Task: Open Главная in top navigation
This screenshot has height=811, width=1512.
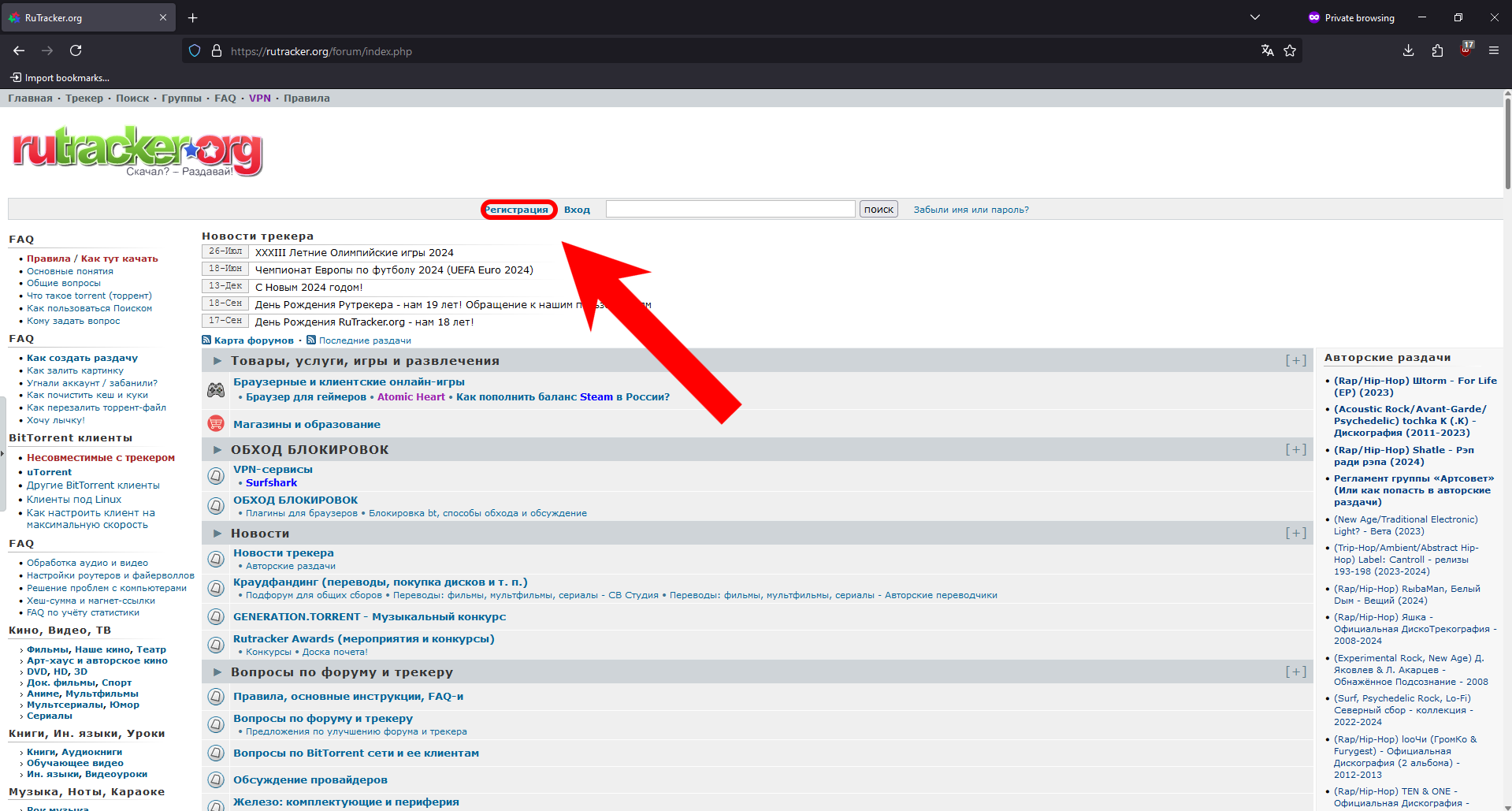Action: [30, 99]
